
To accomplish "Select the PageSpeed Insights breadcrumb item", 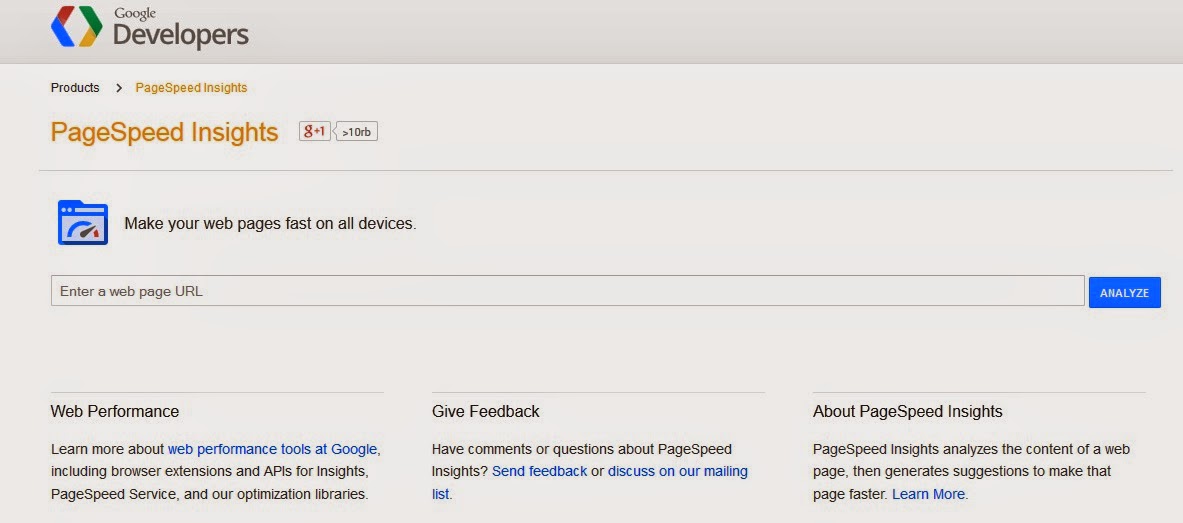I will (x=191, y=88).
